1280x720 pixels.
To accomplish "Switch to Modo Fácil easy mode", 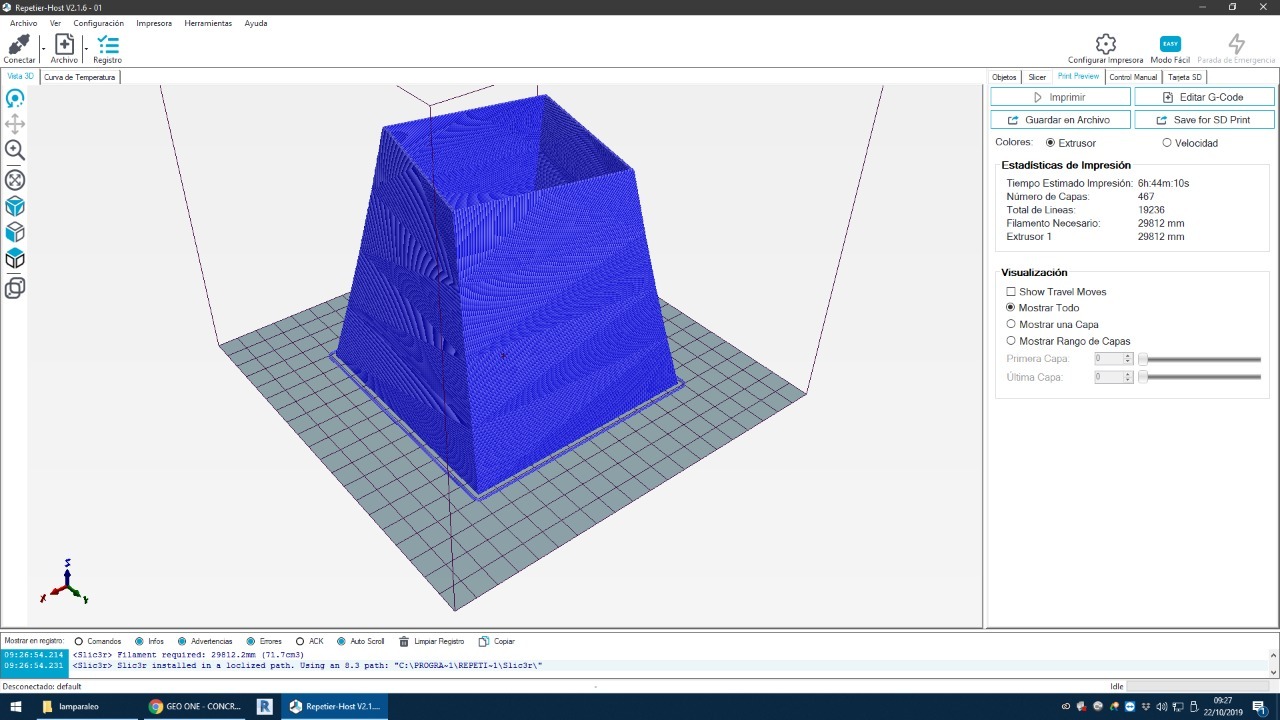I will click(1170, 44).
